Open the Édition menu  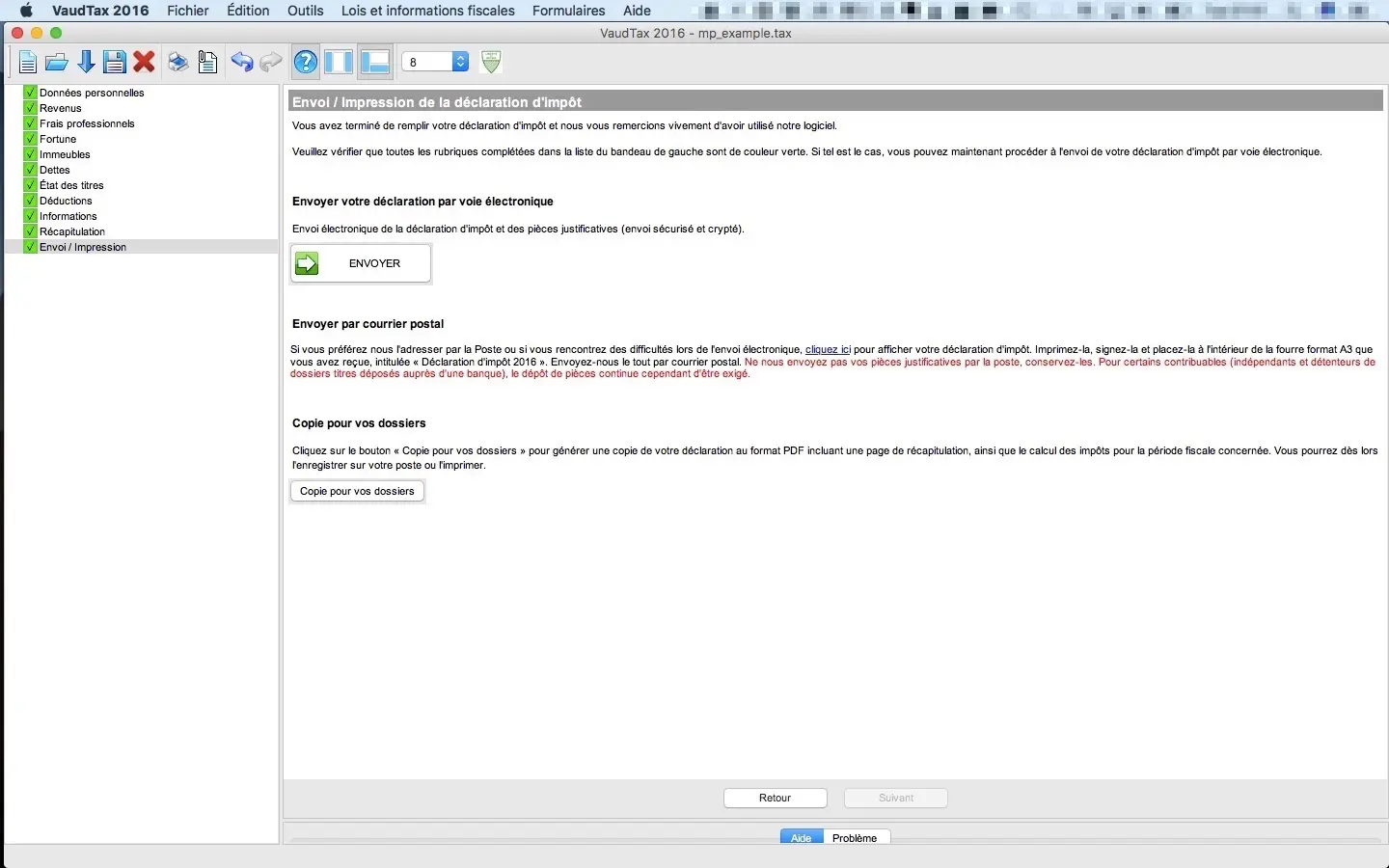point(248,11)
